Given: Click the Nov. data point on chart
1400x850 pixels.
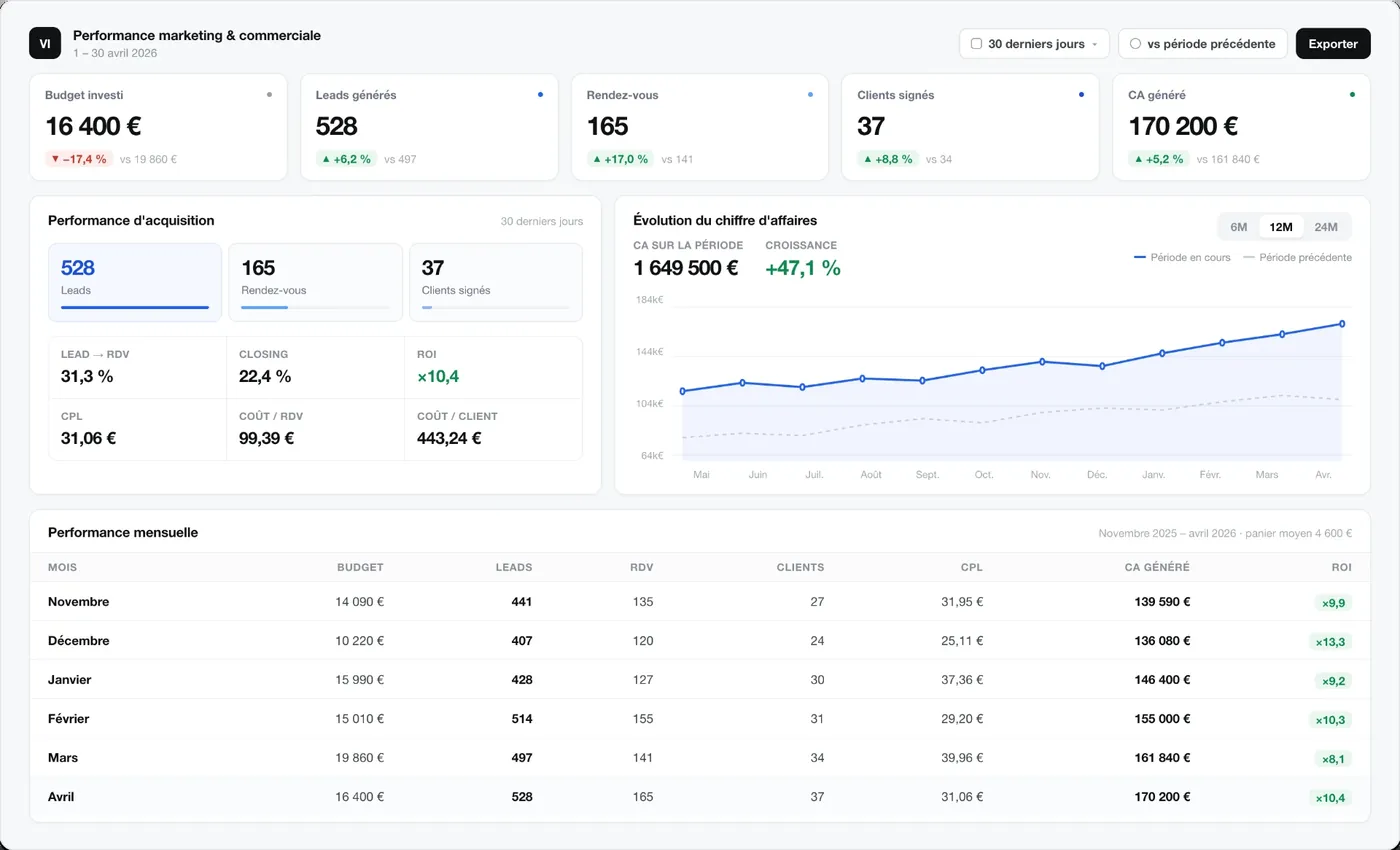Looking at the screenshot, I should point(1042,361).
